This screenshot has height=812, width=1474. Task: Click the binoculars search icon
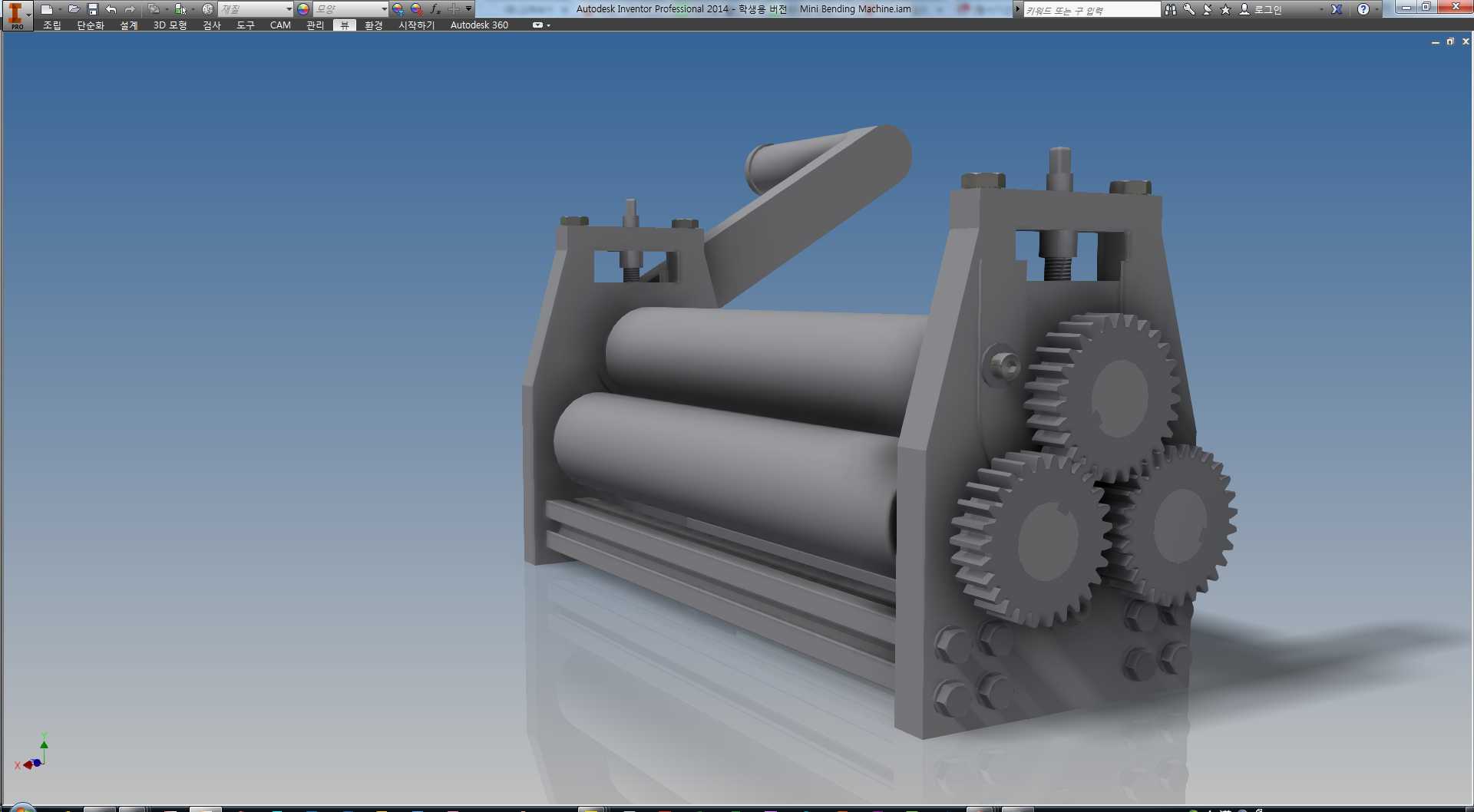(x=1170, y=9)
